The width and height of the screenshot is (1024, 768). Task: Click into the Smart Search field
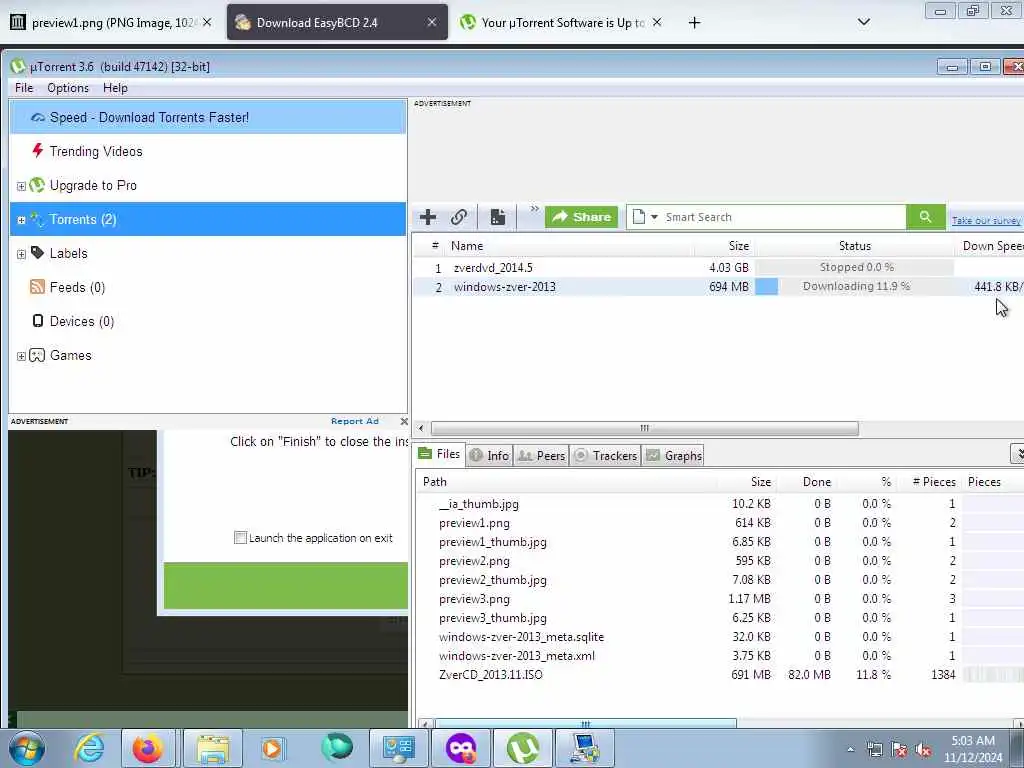click(x=783, y=217)
